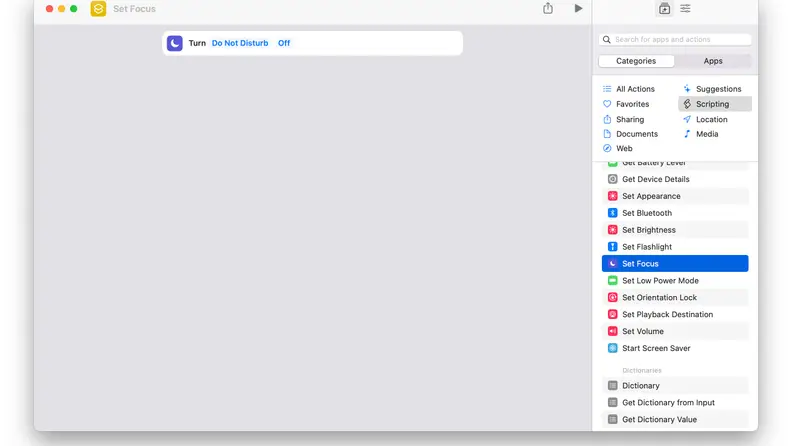This screenshot has width=792, height=446.
Task: Click the Shortcuts app icon in title bar
Action: click(x=98, y=9)
